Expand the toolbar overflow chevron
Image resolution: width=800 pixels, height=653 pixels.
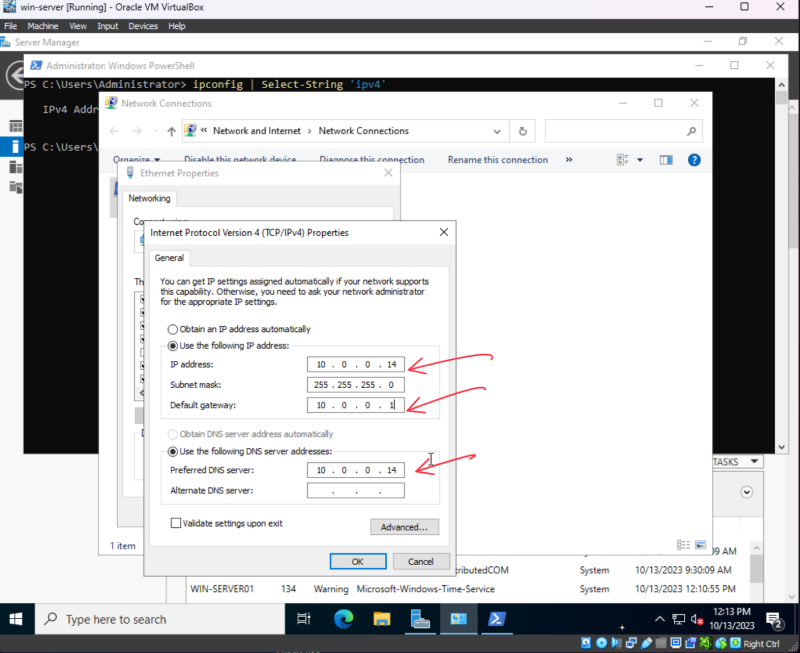pyautogui.click(x=569, y=159)
